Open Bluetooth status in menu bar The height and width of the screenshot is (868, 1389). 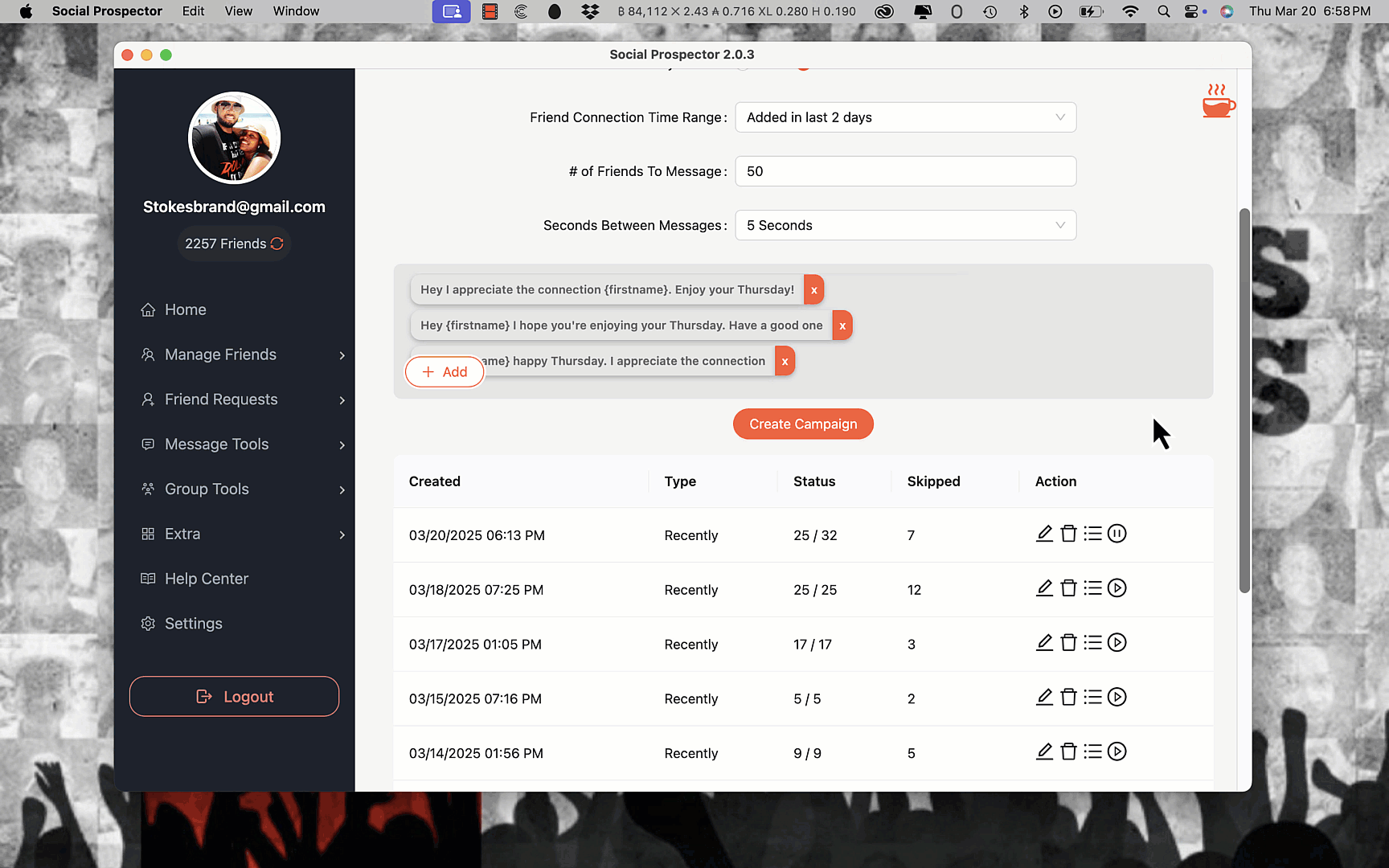(1023, 11)
